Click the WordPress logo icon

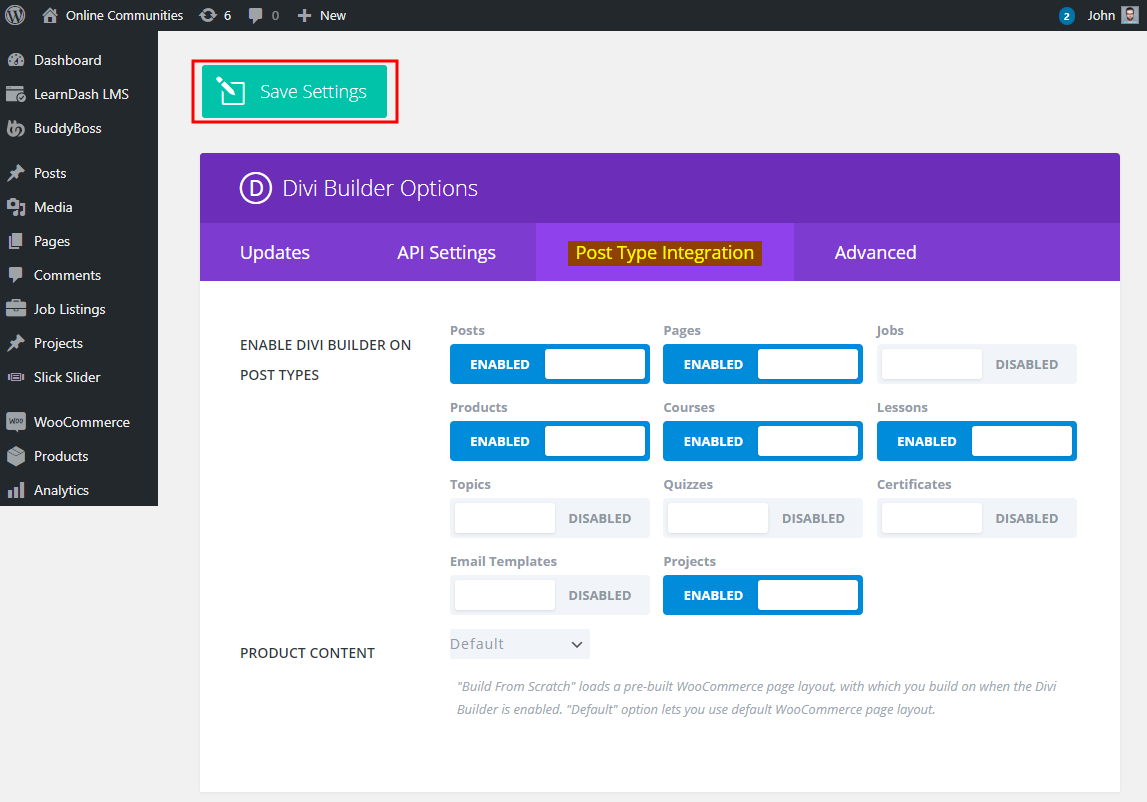click(15, 15)
